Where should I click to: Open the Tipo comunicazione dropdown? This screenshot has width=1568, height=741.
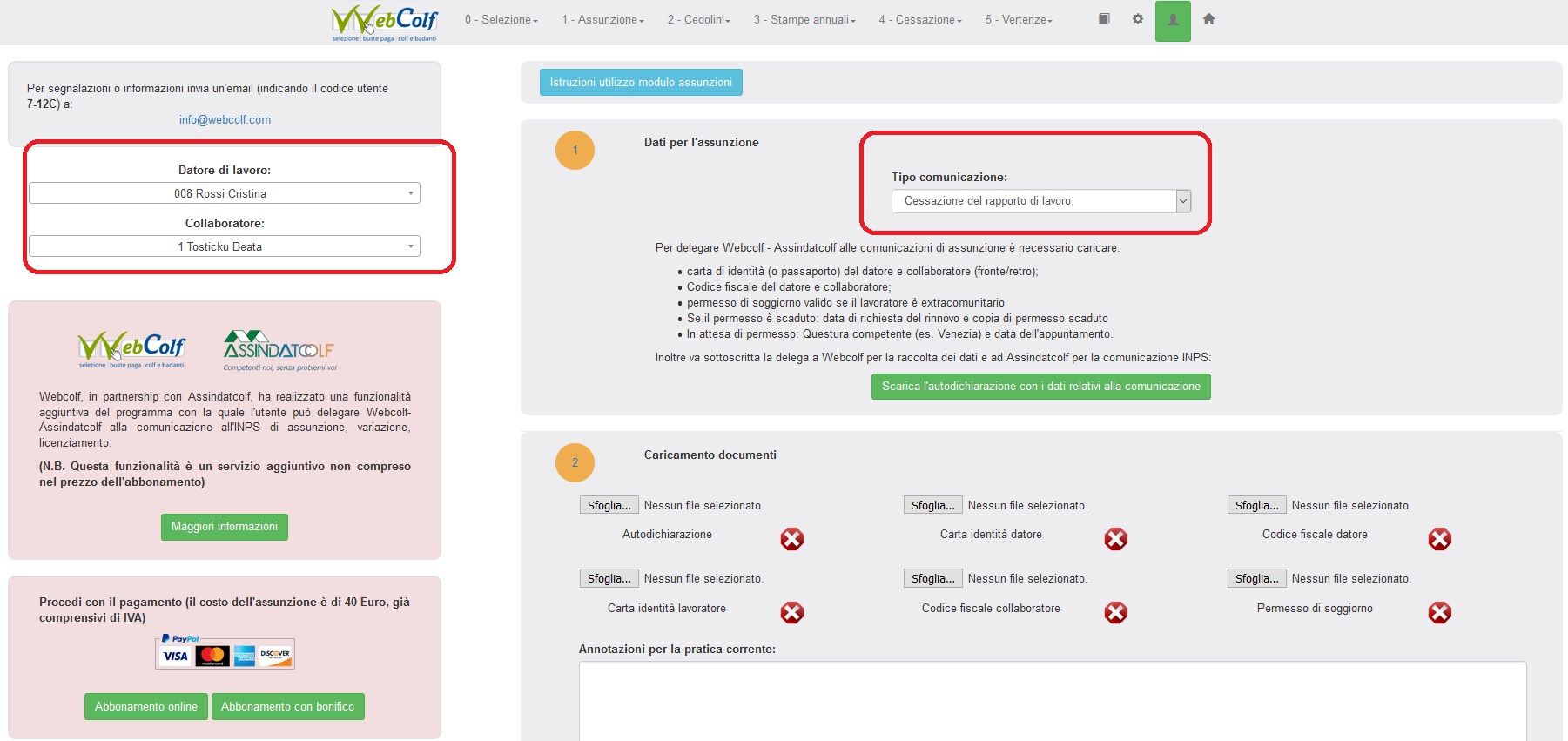(1041, 201)
